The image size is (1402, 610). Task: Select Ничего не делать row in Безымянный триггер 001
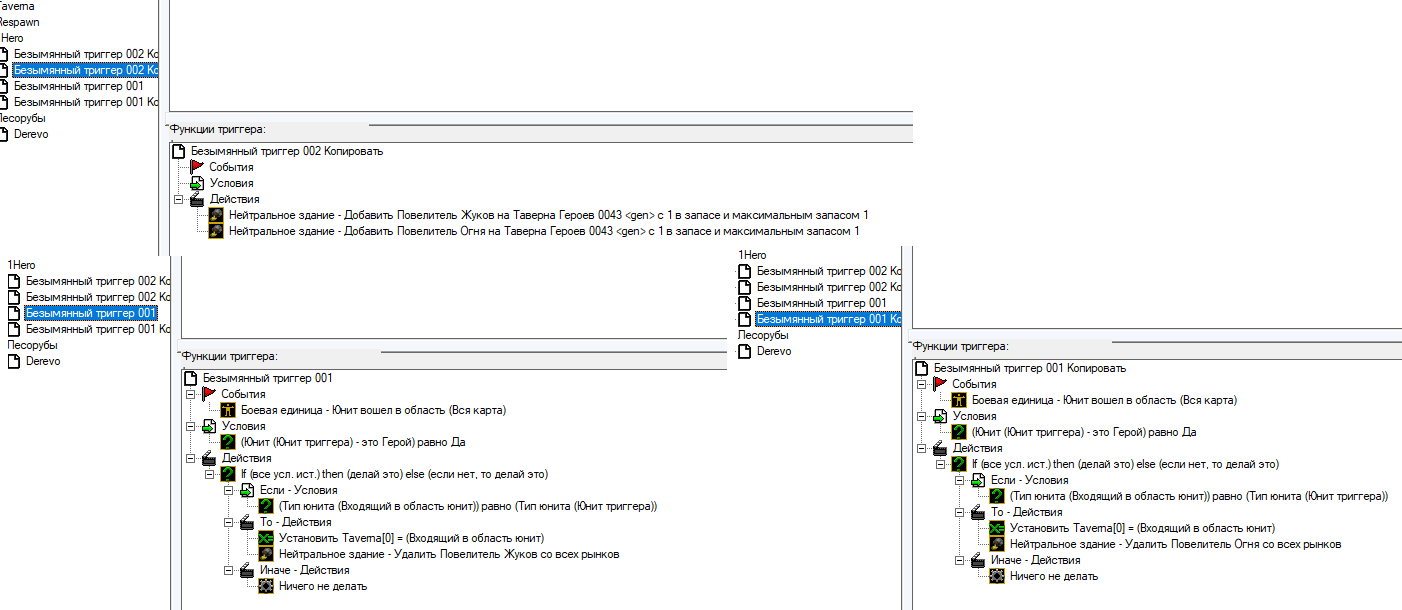323,586
